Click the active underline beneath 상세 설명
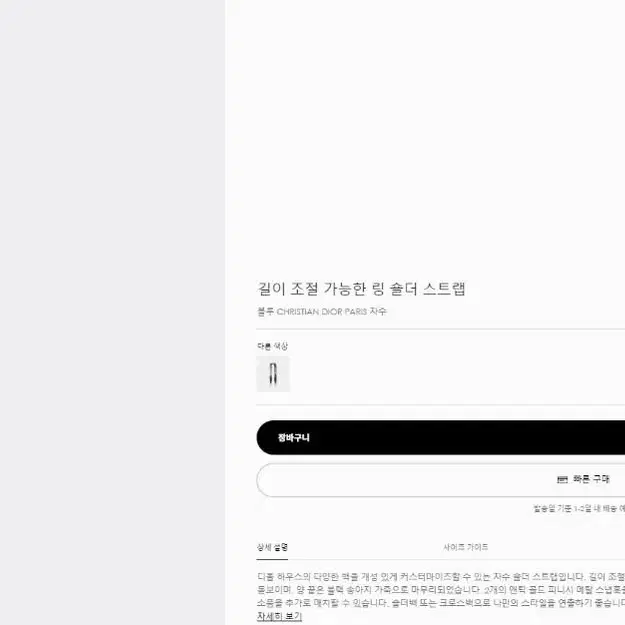 [x=272, y=559]
